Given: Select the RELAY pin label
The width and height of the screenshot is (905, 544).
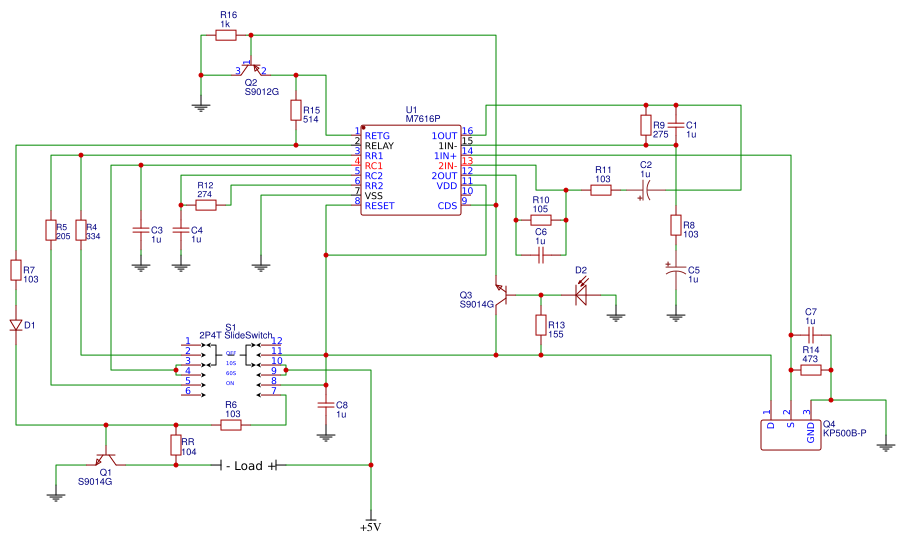Looking at the screenshot, I should click(x=379, y=146).
